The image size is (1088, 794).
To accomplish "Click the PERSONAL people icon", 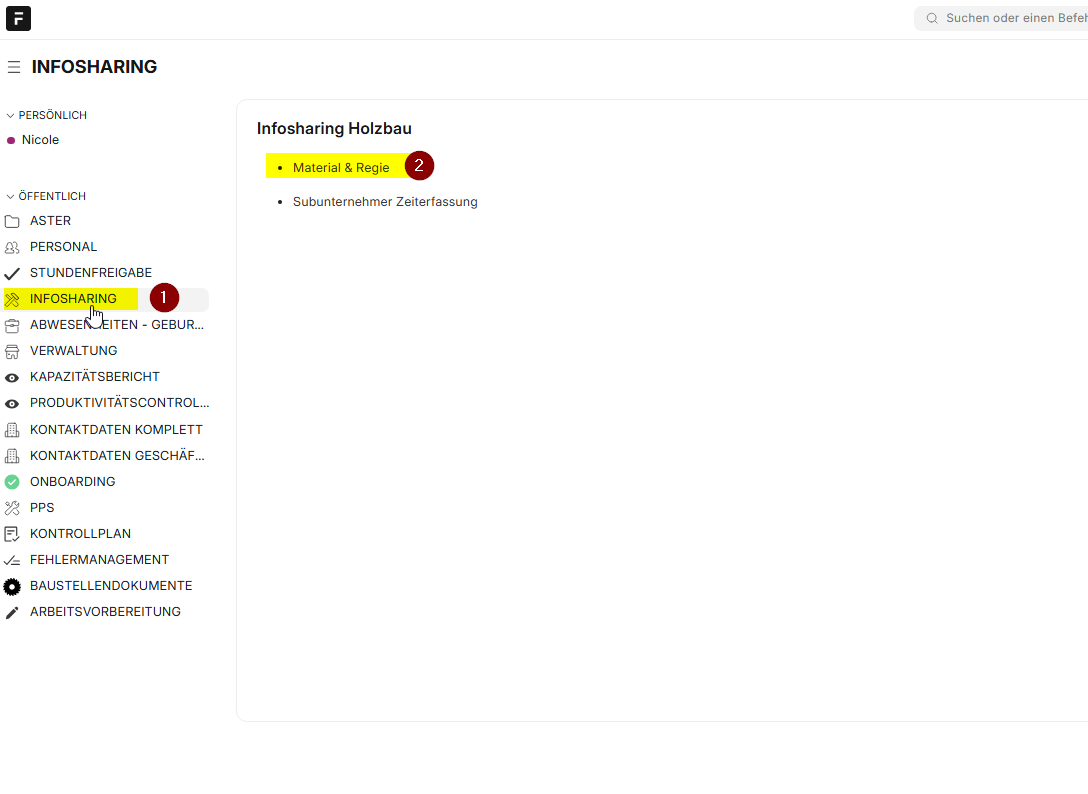I will click(12, 247).
